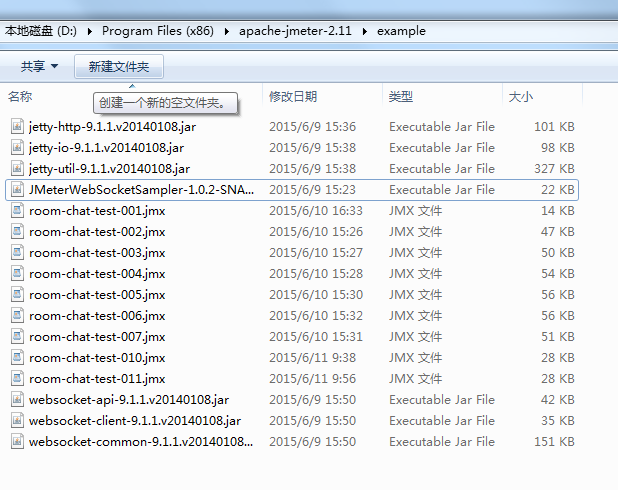Select file room-chat-test-002.jmx
The image size is (618, 490).
click(x=97, y=232)
